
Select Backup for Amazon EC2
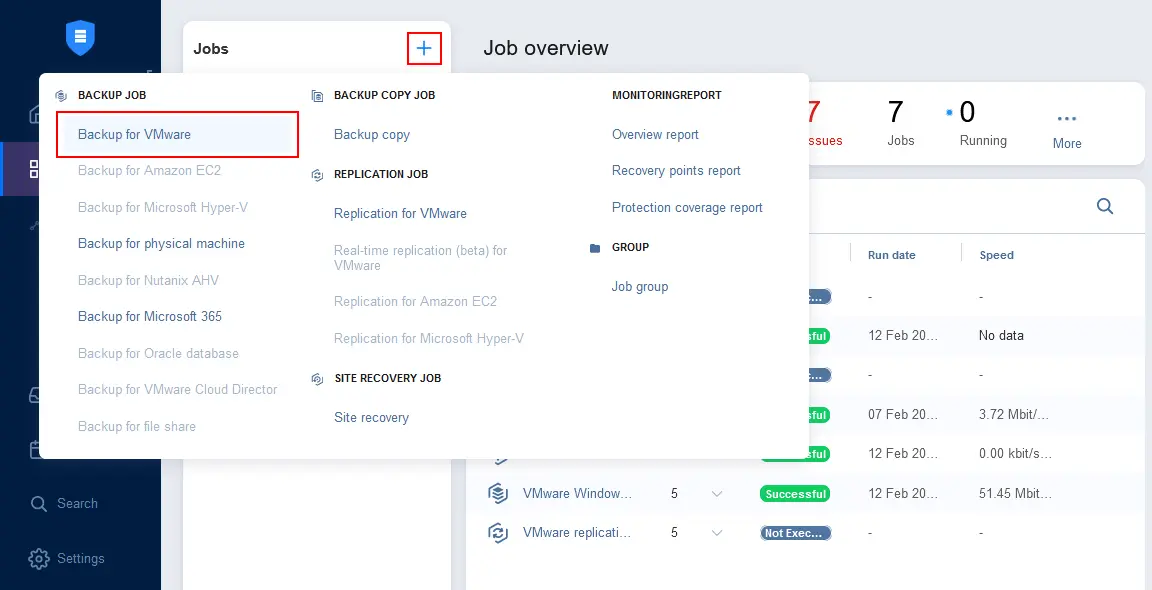pyautogui.click(x=149, y=170)
